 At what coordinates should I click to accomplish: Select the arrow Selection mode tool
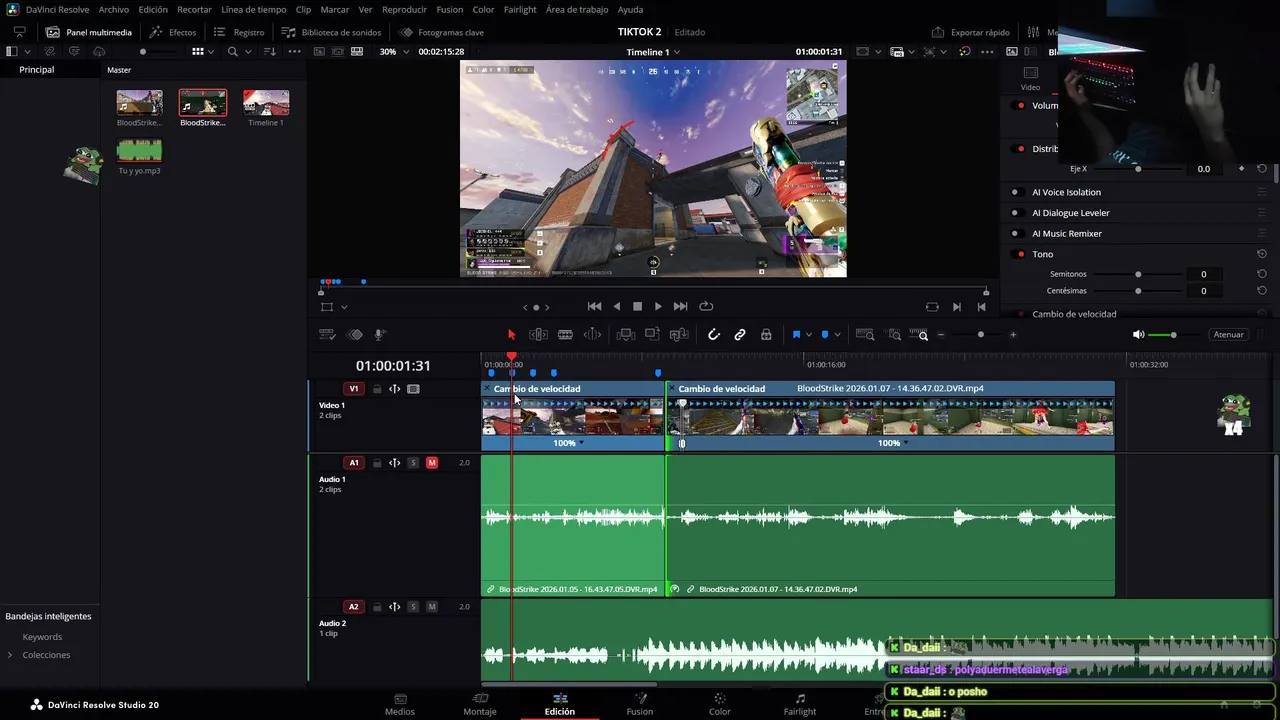coord(511,335)
